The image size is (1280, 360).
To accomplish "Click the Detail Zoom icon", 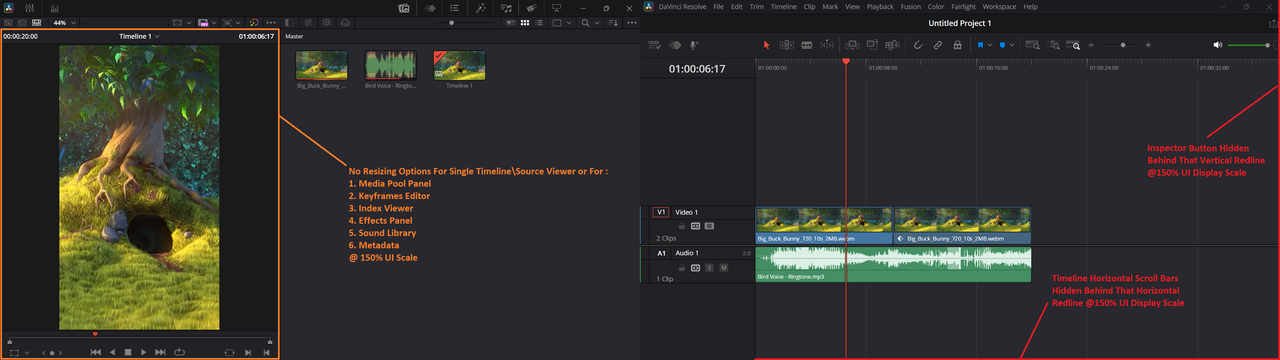I will tap(1054, 45).
